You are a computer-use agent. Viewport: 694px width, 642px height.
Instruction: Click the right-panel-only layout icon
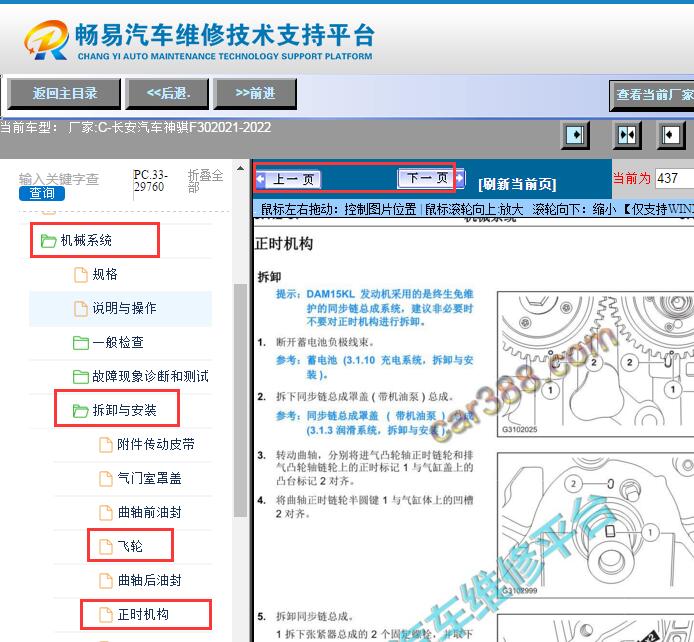coord(670,135)
